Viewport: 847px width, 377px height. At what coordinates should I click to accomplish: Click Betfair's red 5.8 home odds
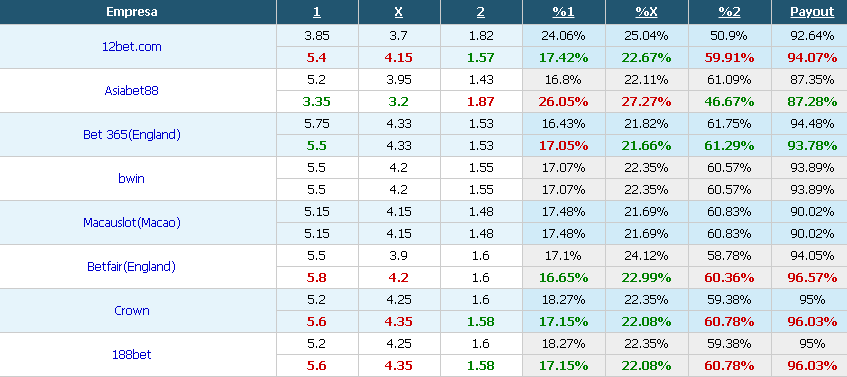pyautogui.click(x=317, y=278)
